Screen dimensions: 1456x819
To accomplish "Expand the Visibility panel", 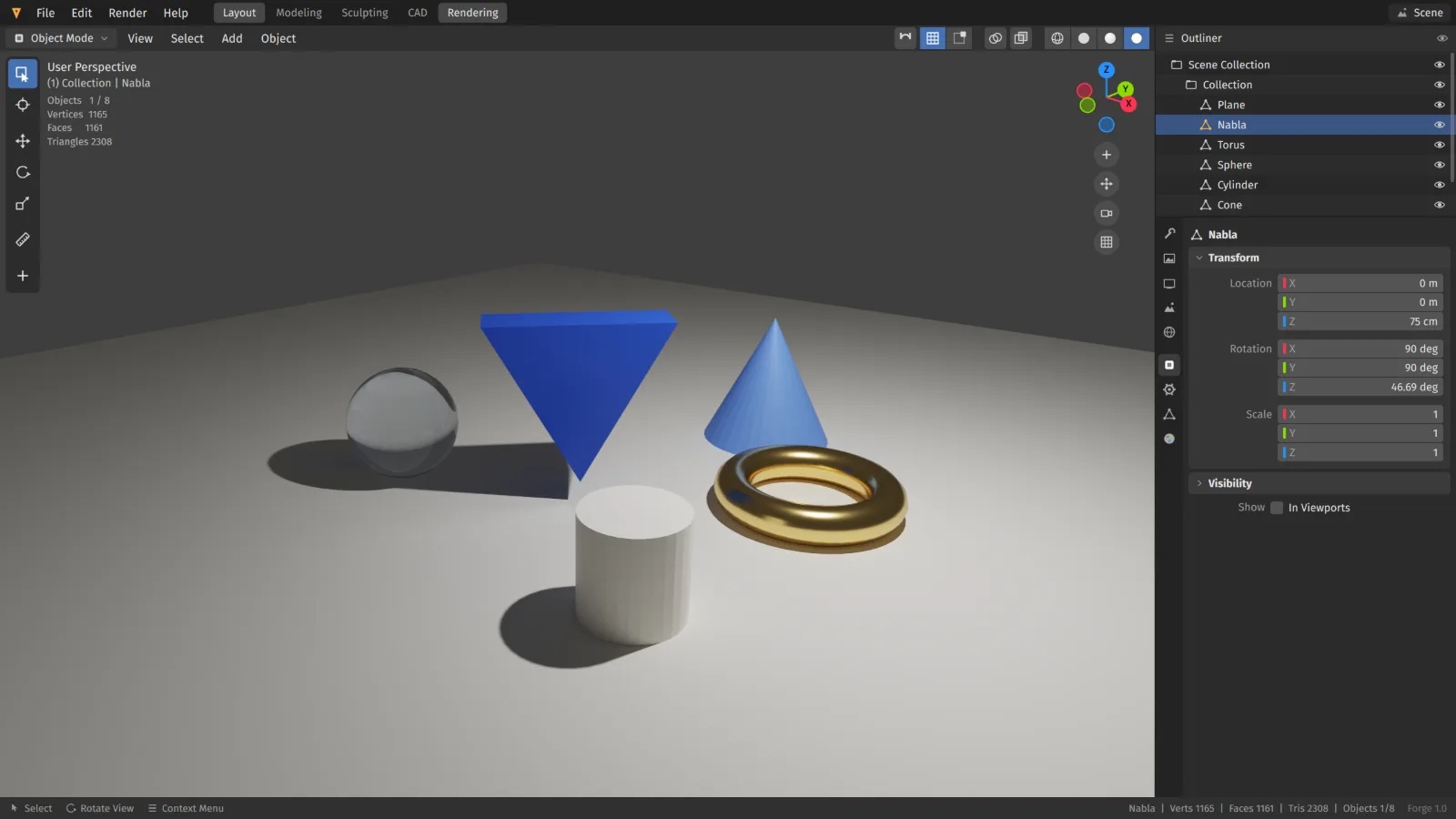I will [1319, 483].
